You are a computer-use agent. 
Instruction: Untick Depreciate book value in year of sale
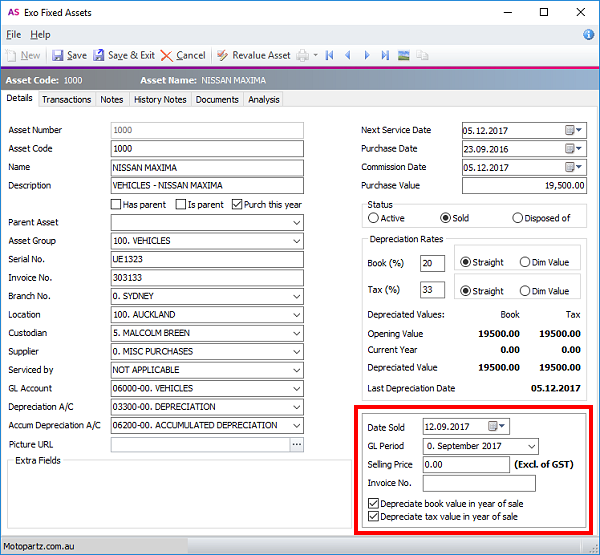373,503
